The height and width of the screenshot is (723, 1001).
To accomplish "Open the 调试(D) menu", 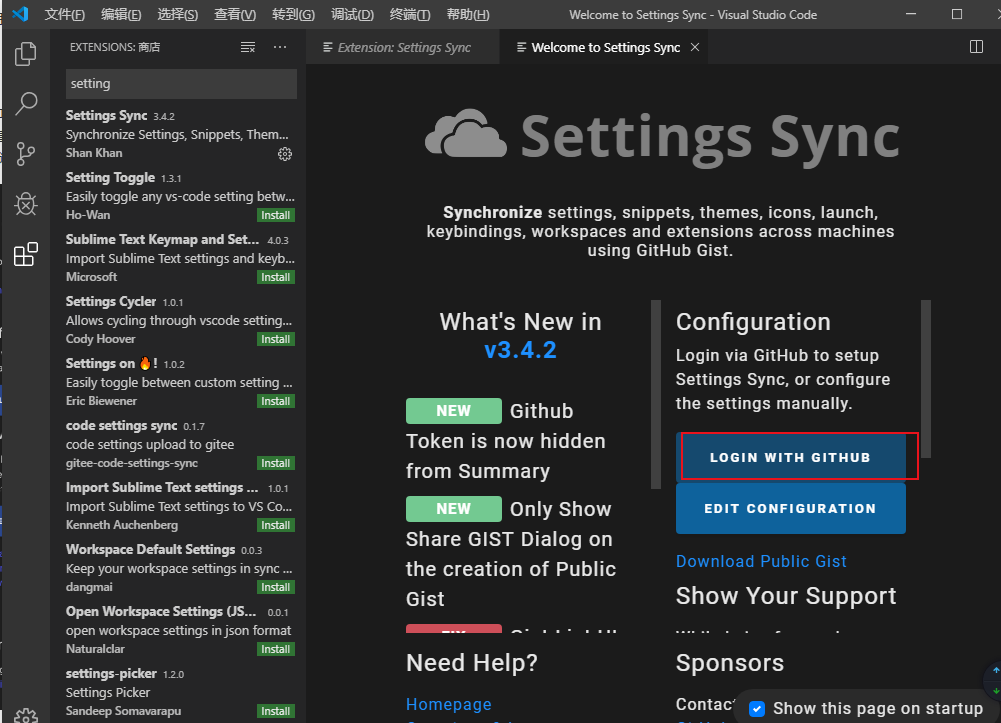I will [x=352, y=14].
